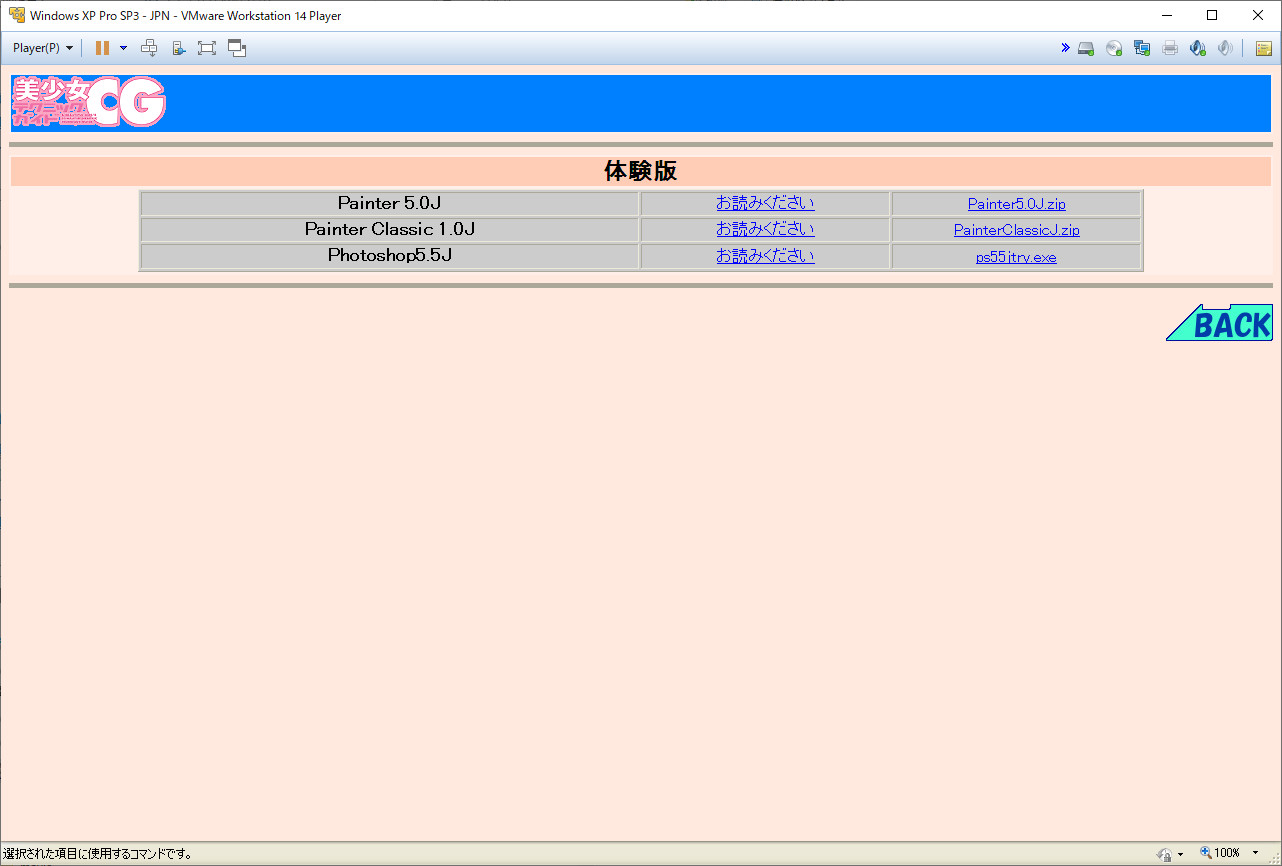Click the VMware Player title bar icon
Image resolution: width=1282 pixels, height=866 pixels.
click(16, 15)
